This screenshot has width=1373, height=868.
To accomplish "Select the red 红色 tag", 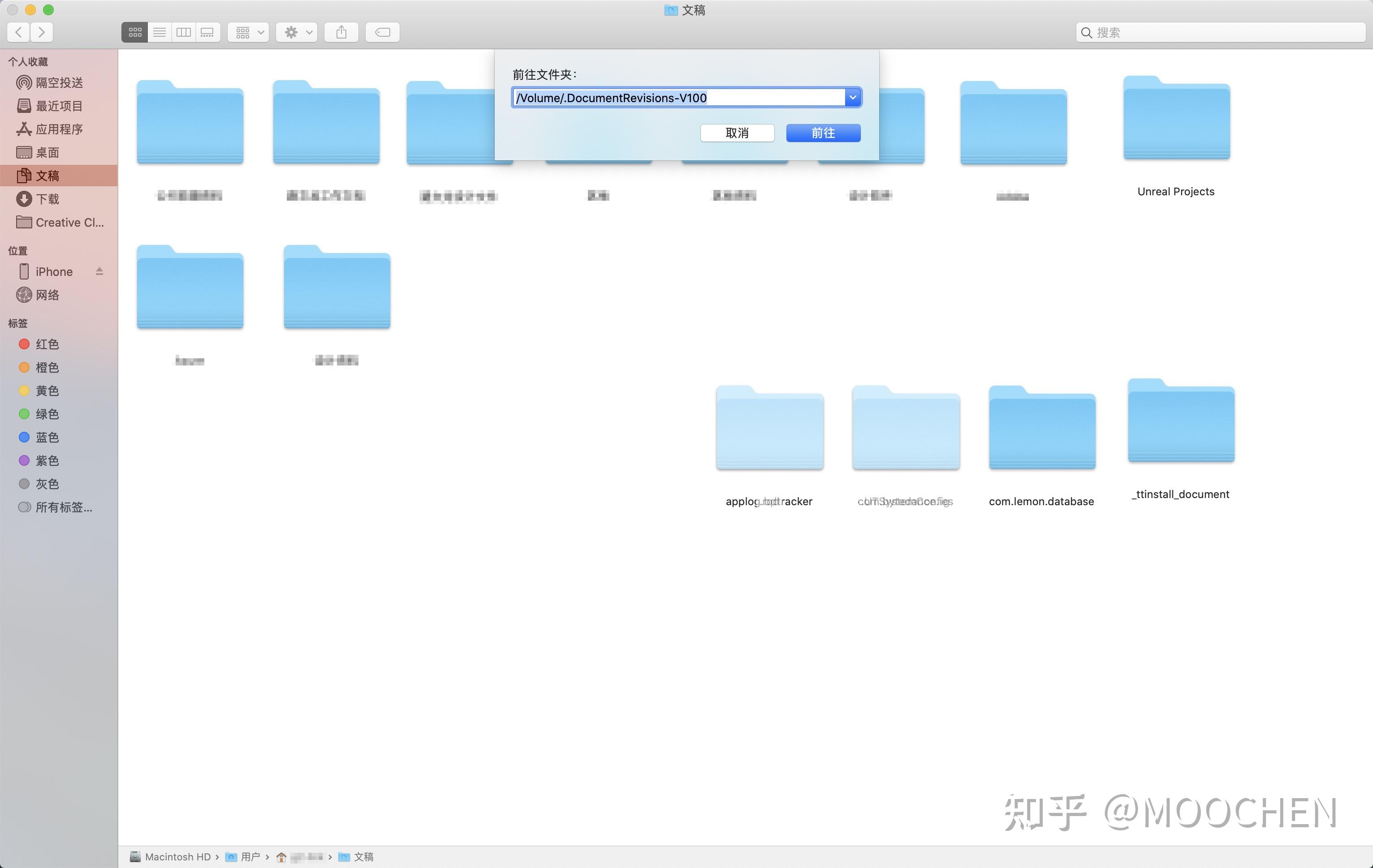I will pyautogui.click(x=47, y=344).
